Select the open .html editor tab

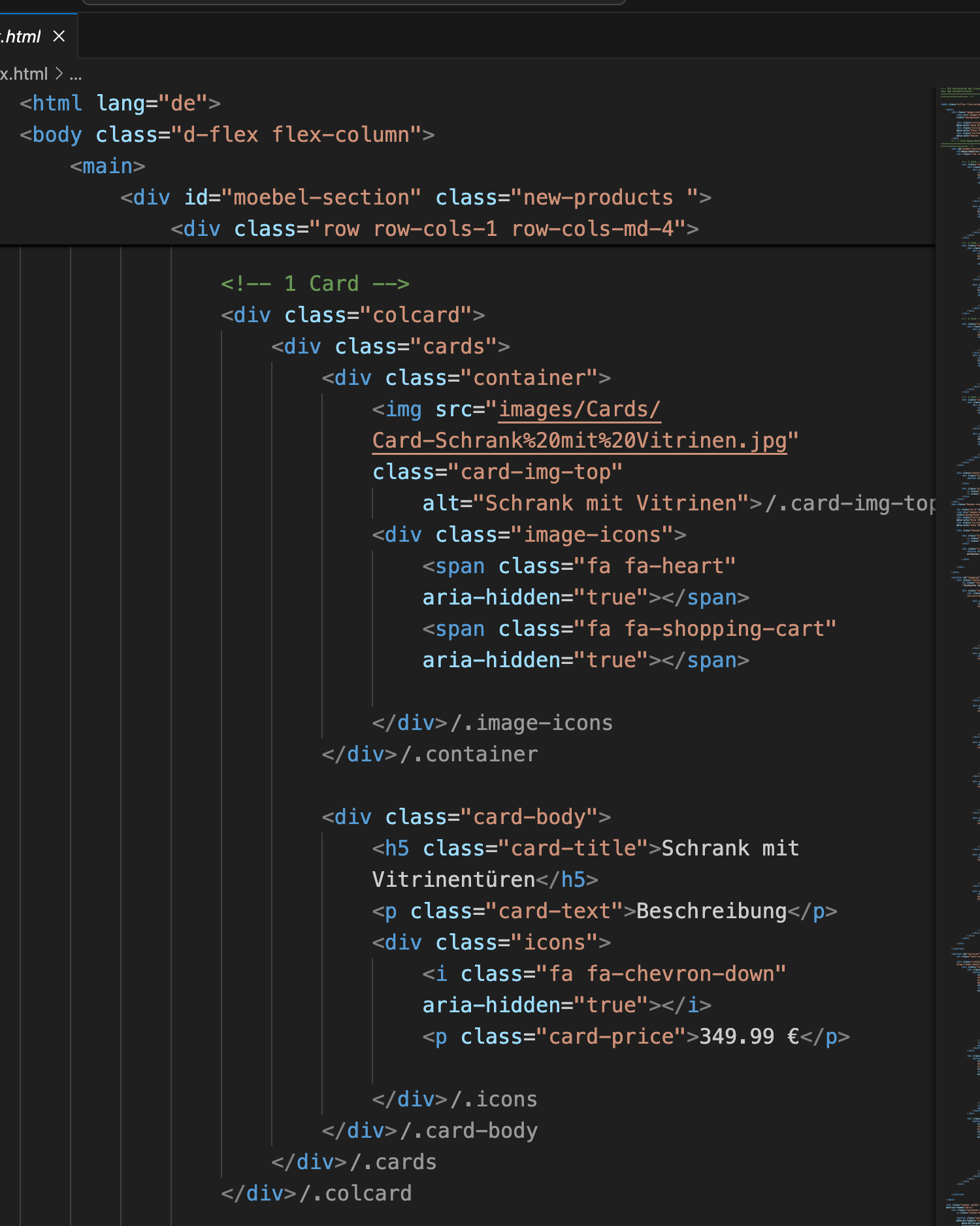coord(21,37)
